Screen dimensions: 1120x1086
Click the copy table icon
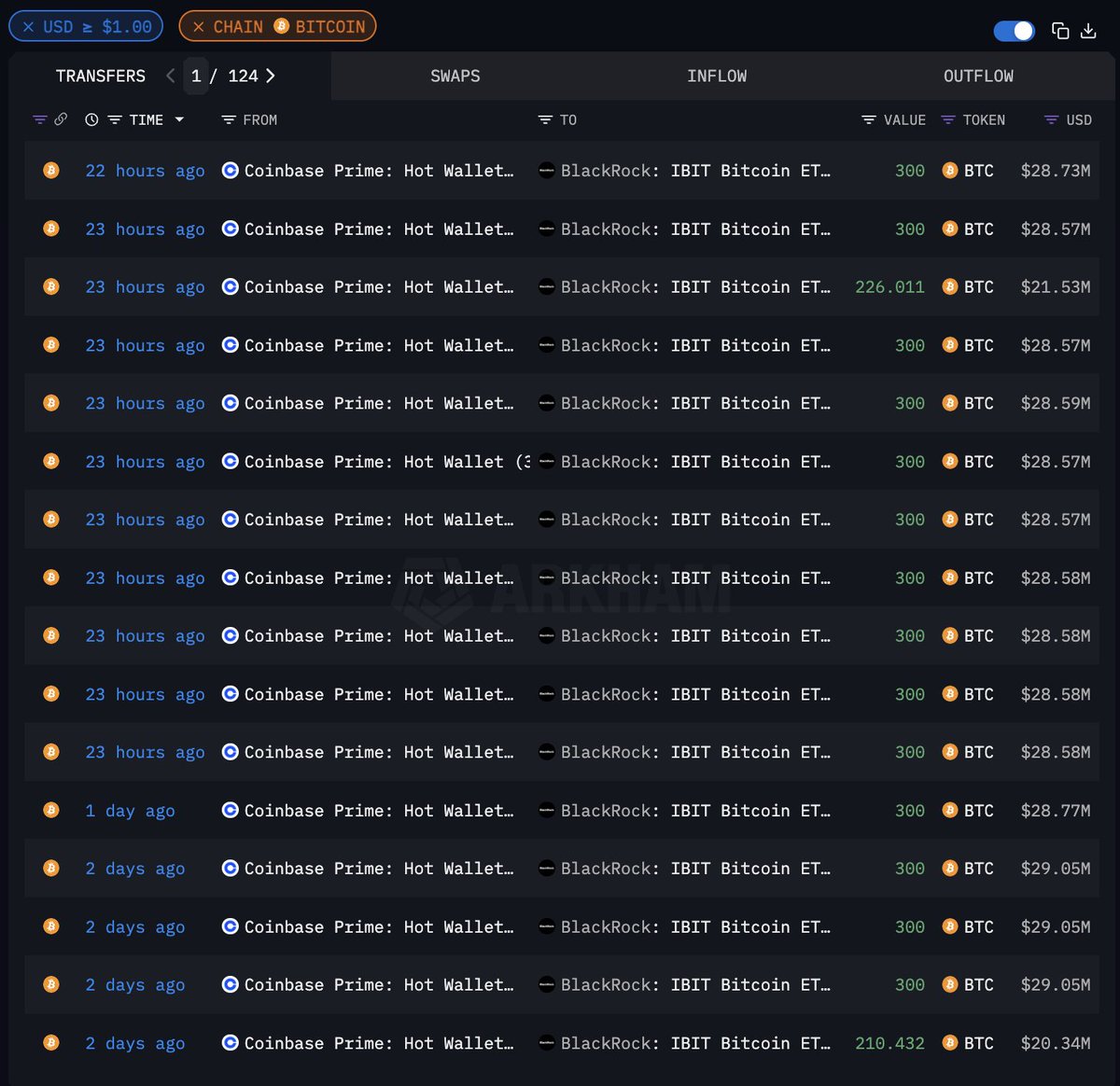coord(1060,31)
